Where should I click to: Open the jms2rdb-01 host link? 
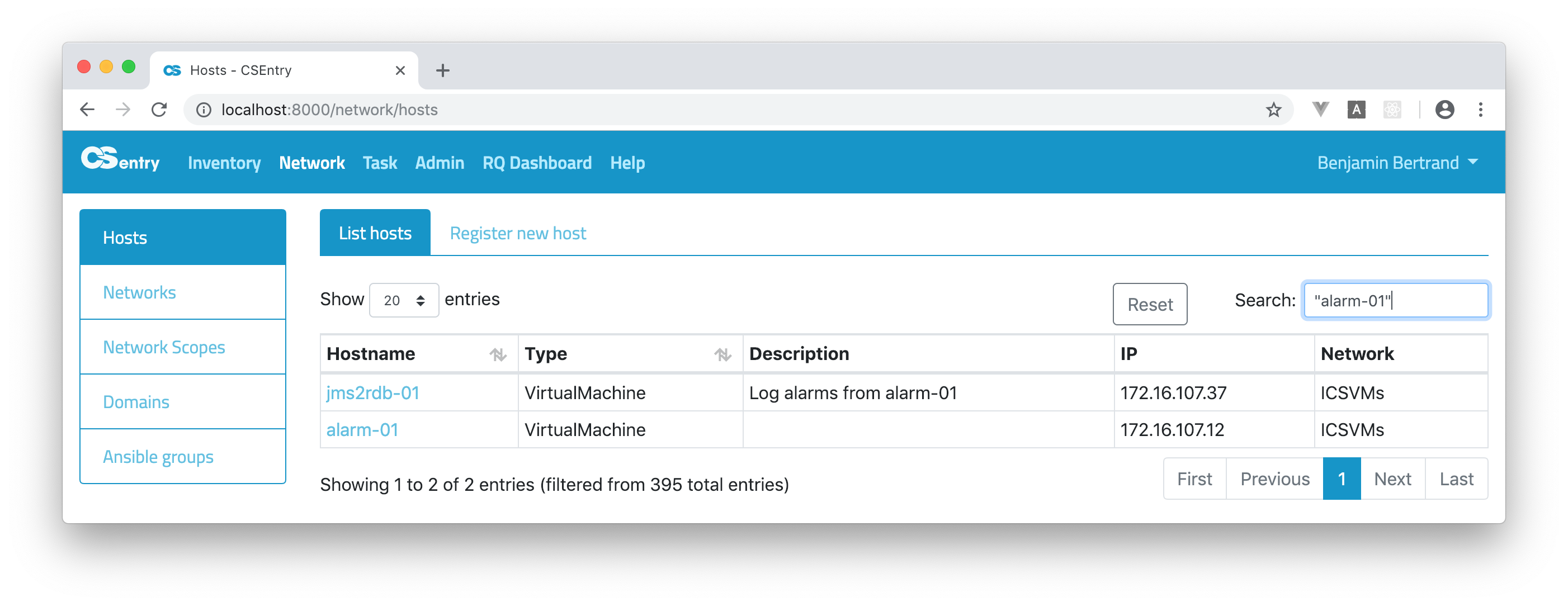pyautogui.click(x=372, y=393)
